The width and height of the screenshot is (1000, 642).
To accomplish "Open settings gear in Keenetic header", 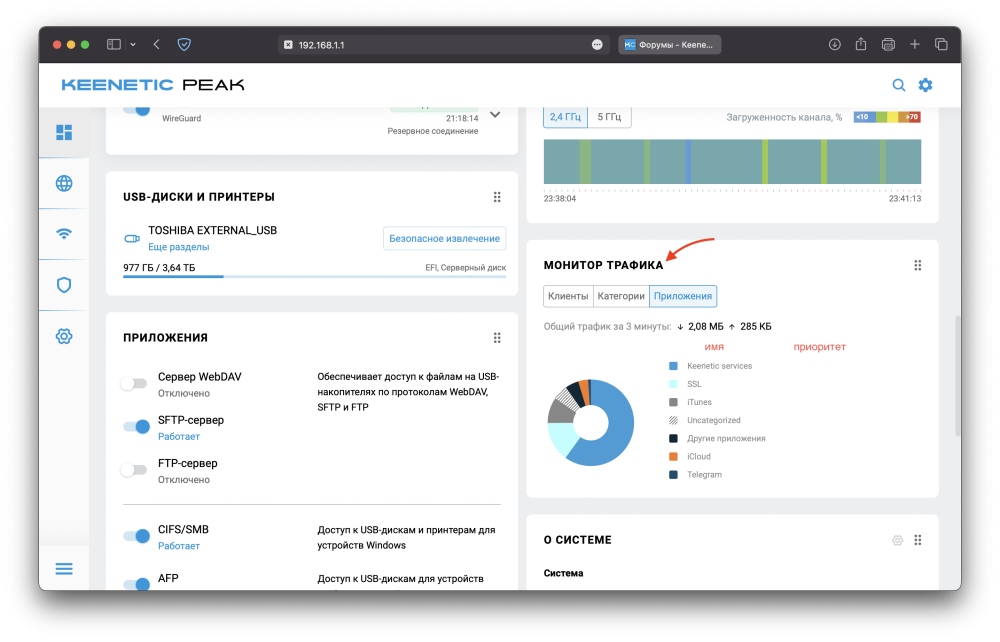I will 925,85.
